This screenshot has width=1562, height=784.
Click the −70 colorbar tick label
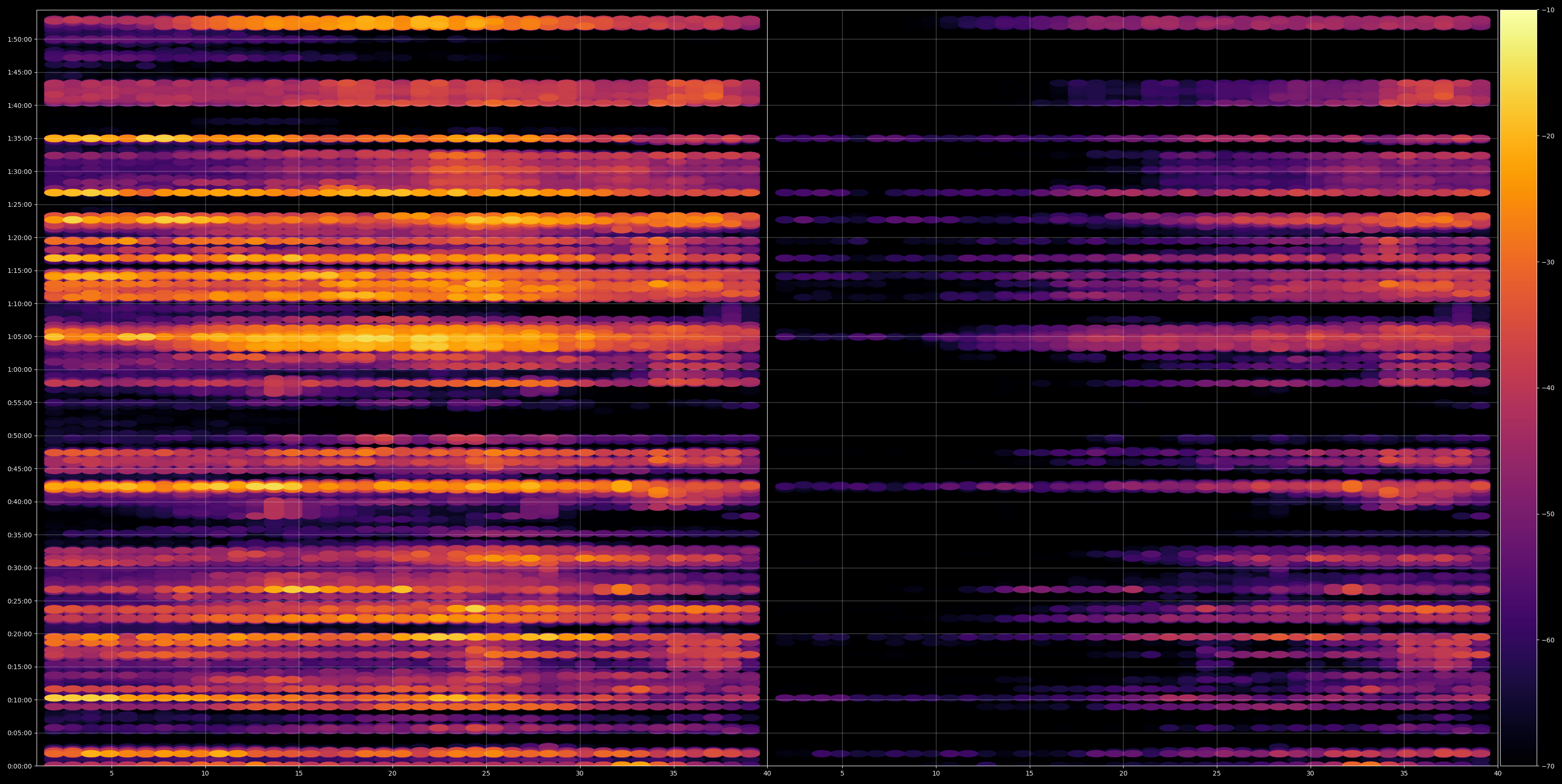coord(1548,766)
